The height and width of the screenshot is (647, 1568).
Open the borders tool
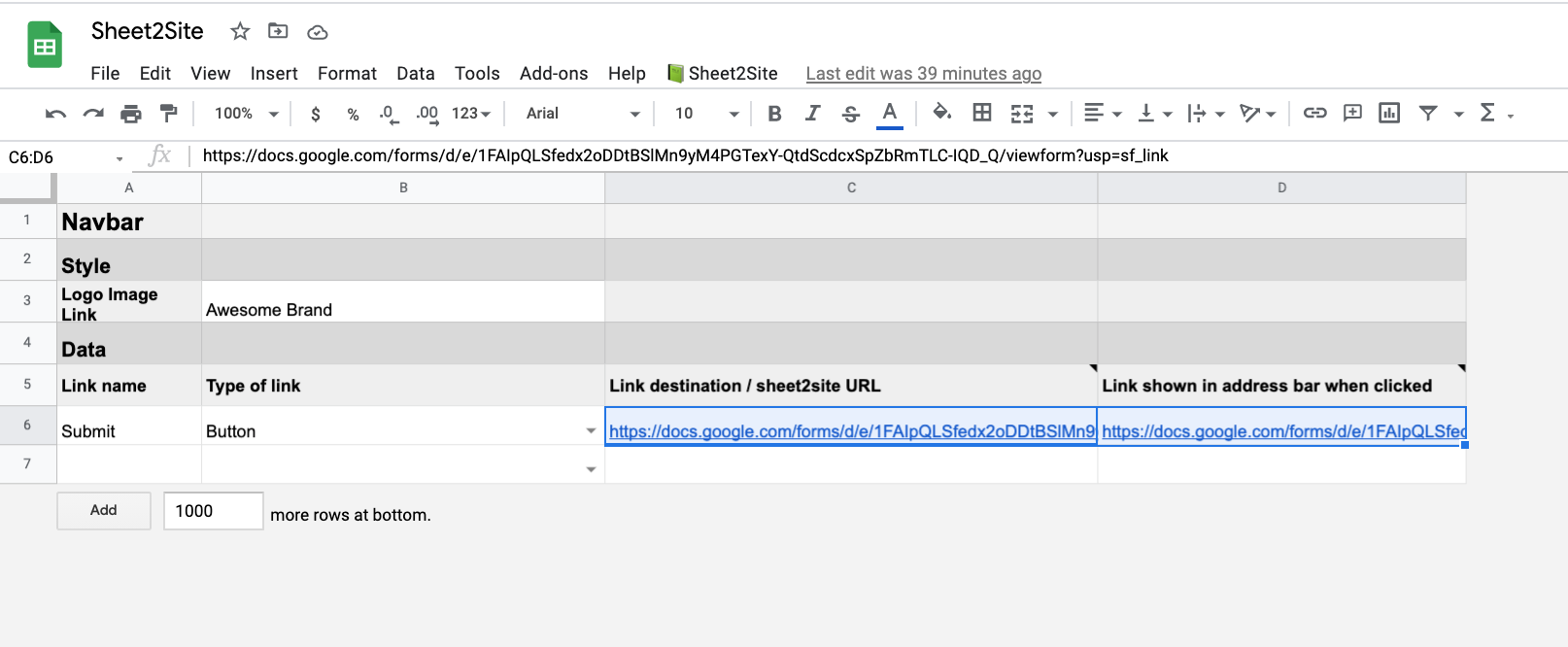click(x=982, y=114)
